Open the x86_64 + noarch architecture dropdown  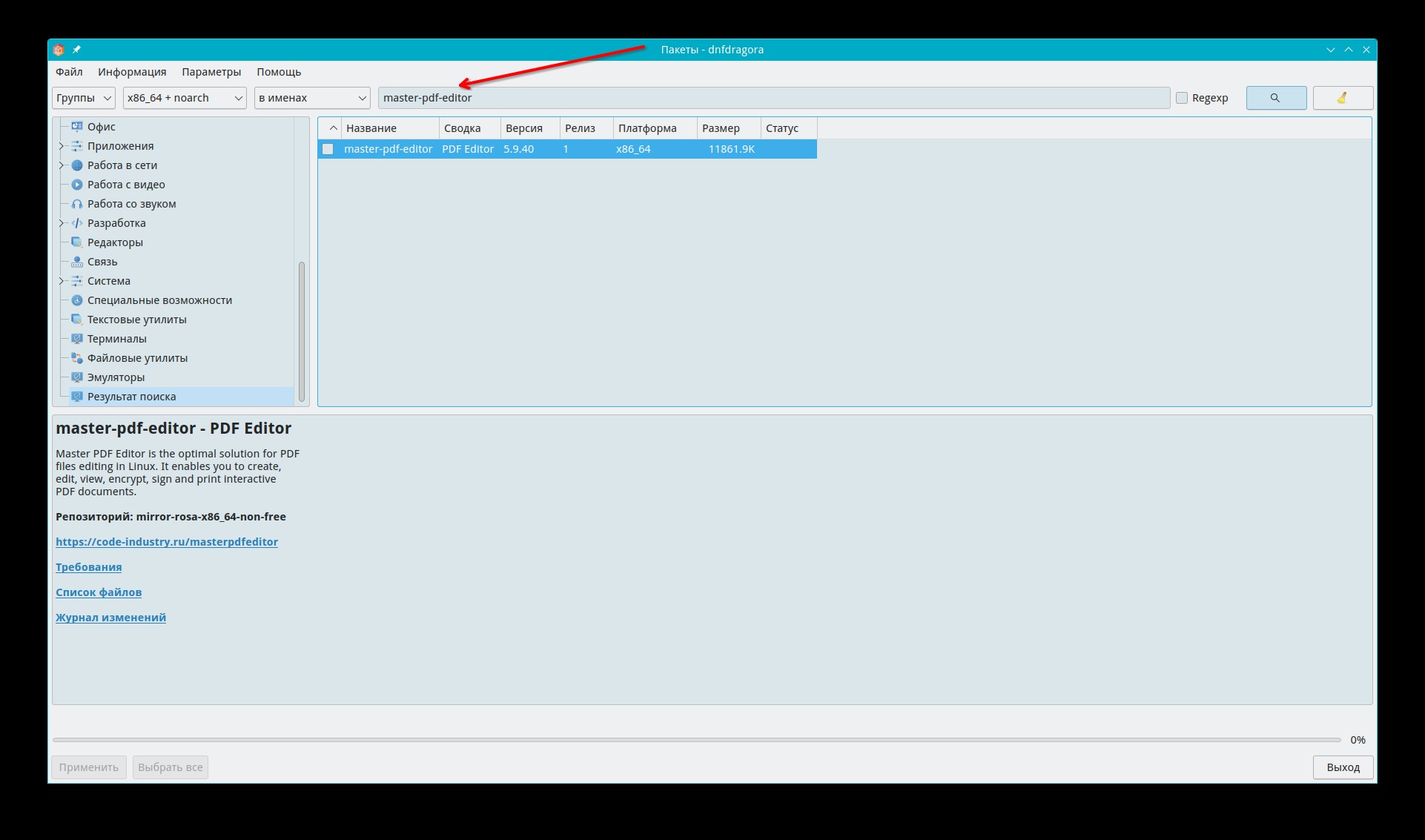185,98
